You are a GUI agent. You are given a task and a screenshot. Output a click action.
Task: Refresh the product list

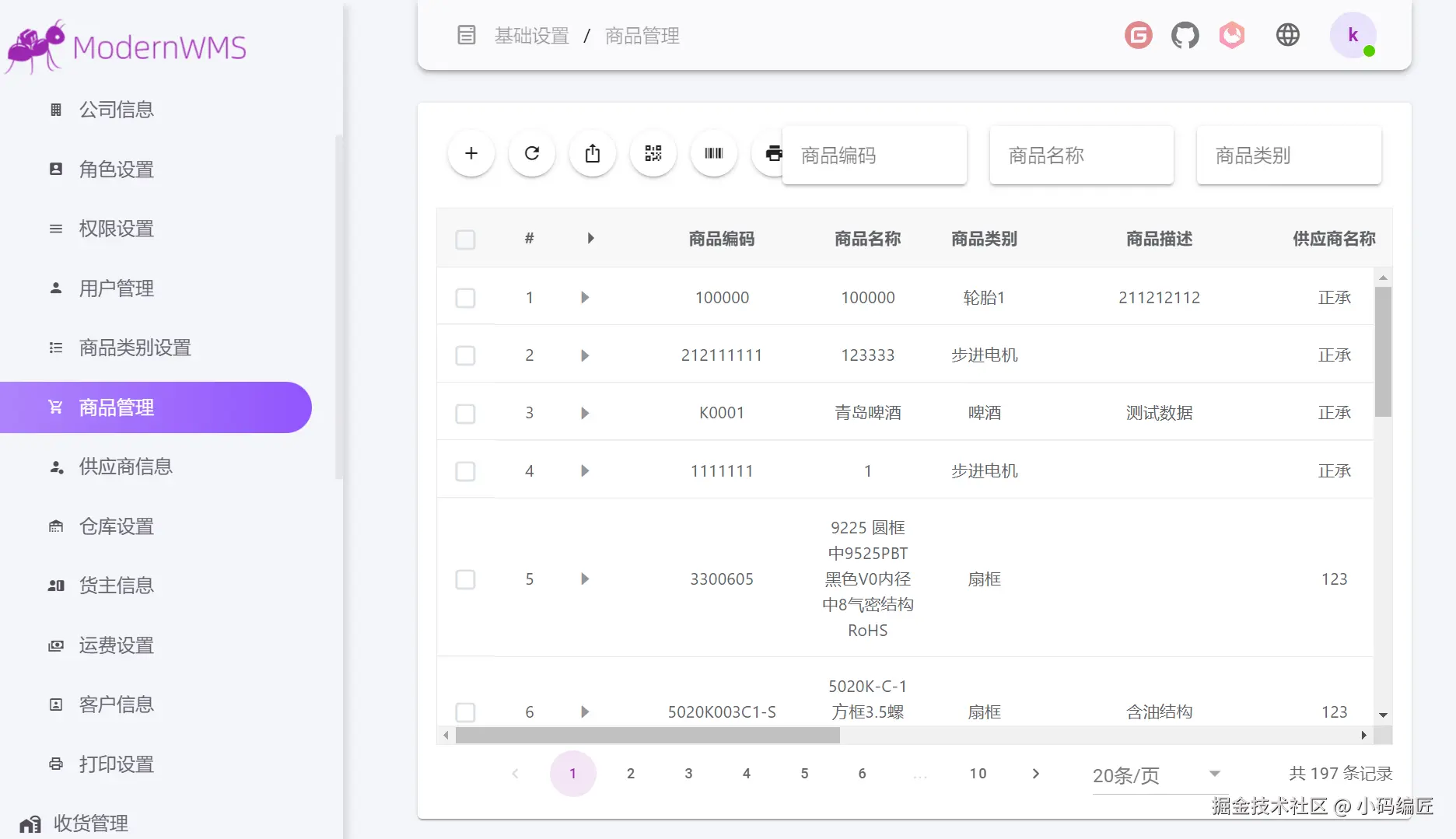(x=531, y=153)
